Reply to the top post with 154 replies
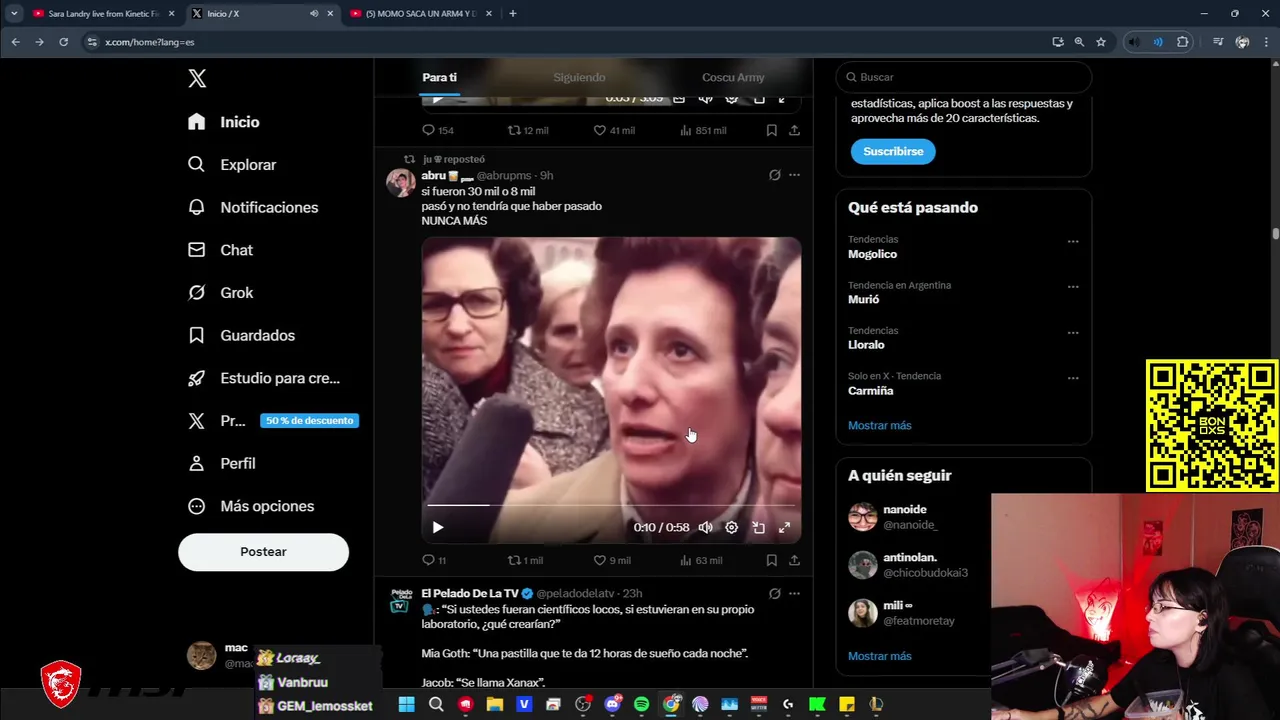This screenshot has width=1280, height=720. 438,130
